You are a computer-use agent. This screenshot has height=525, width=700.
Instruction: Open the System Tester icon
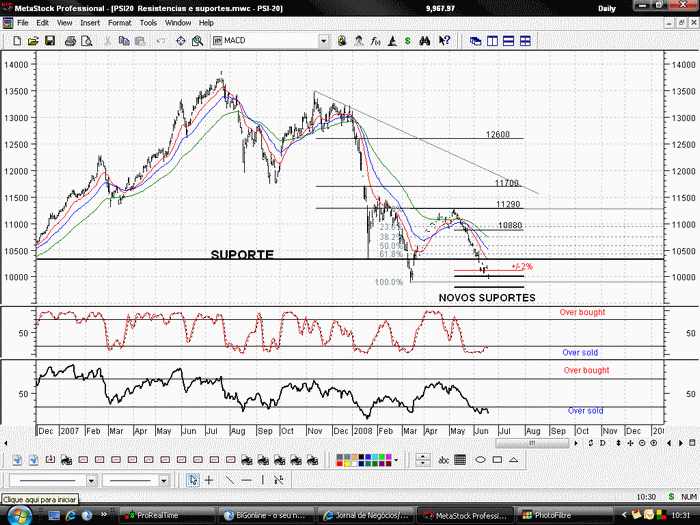tap(392, 41)
